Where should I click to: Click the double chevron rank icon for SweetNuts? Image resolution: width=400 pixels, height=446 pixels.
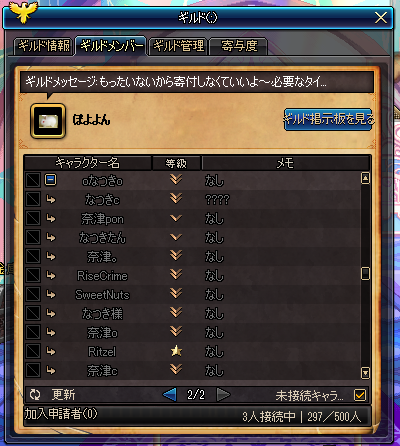(176, 294)
